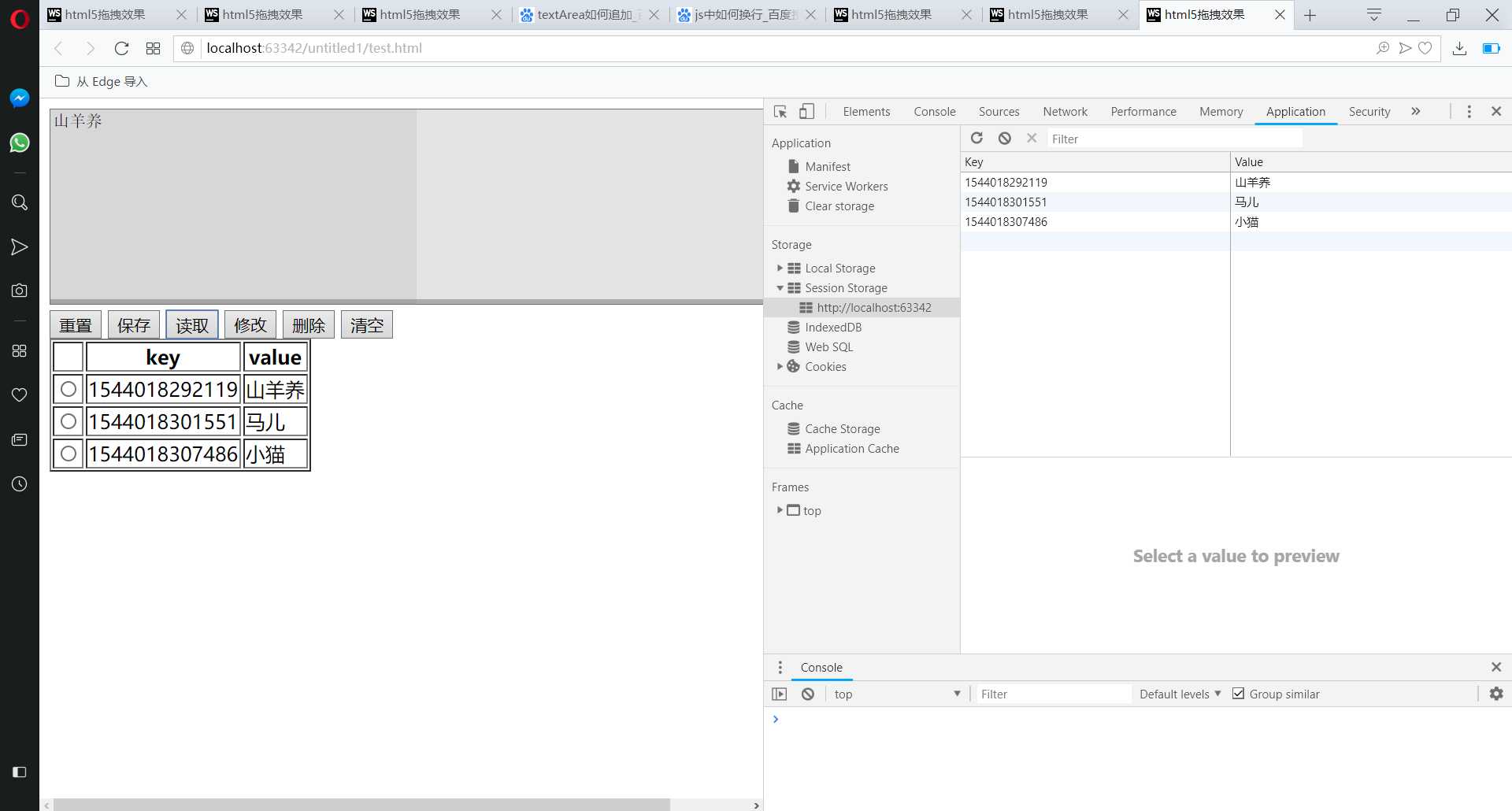Image resolution: width=1512 pixels, height=811 pixels.
Task: Click the 保存 button
Action: [134, 325]
